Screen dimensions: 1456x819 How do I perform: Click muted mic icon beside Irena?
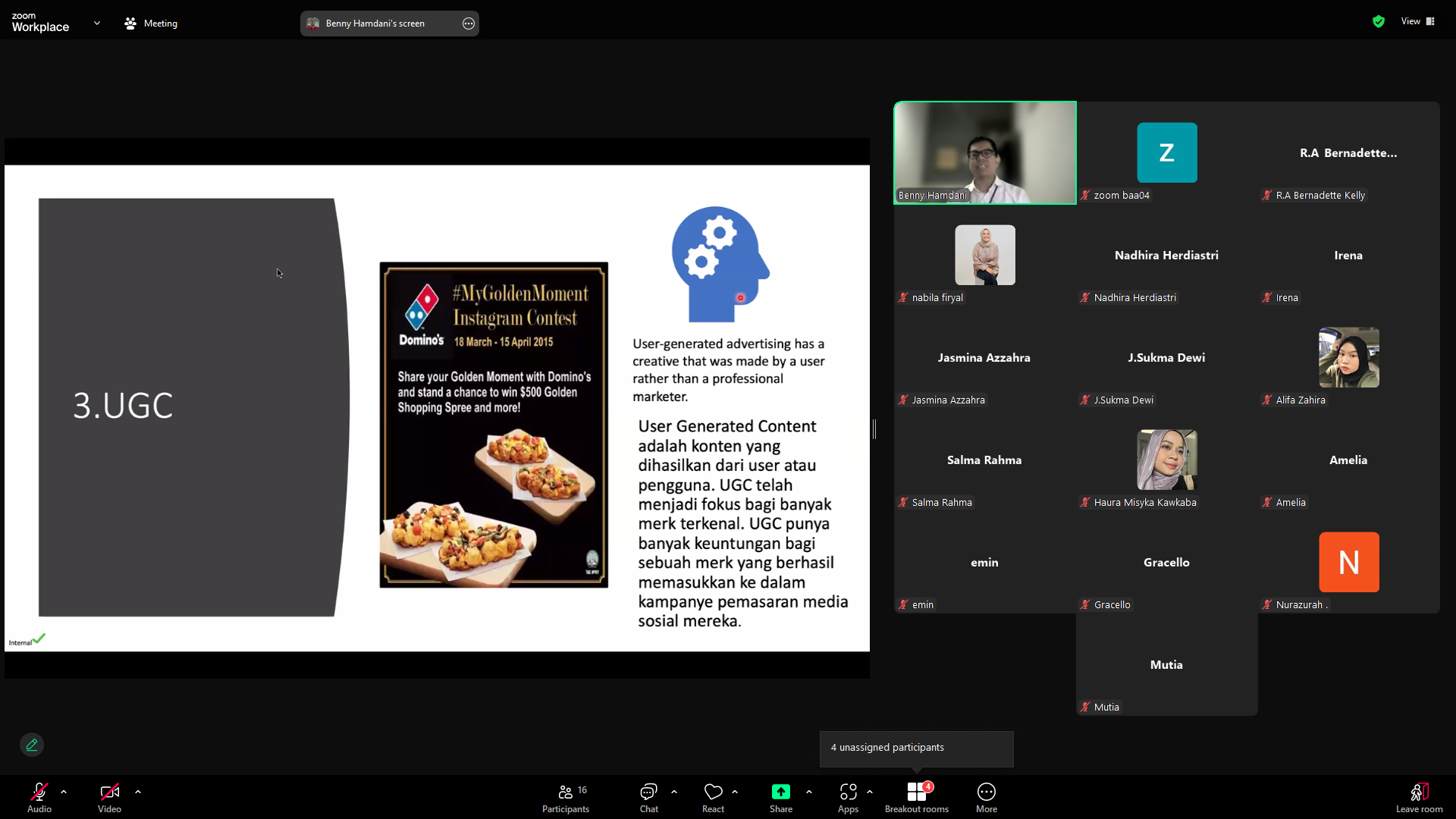coord(1267,297)
